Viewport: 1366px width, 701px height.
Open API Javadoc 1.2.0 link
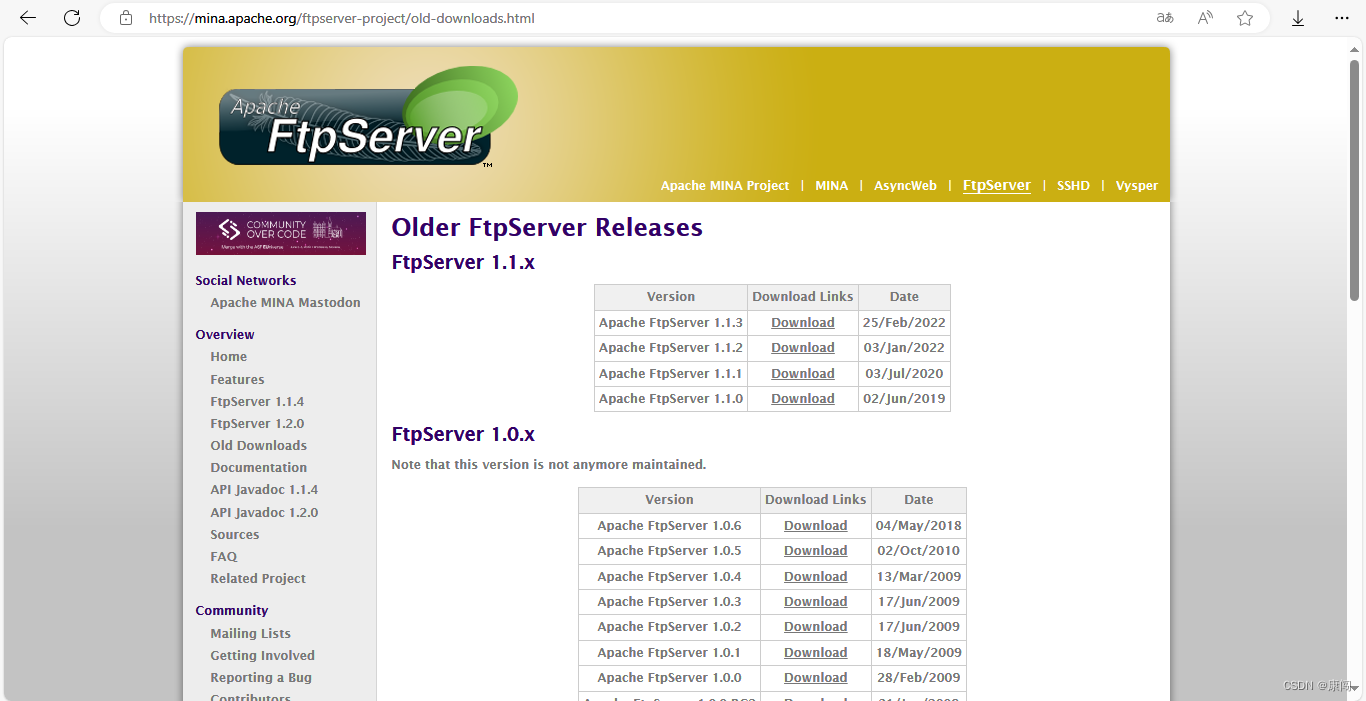[x=264, y=512]
